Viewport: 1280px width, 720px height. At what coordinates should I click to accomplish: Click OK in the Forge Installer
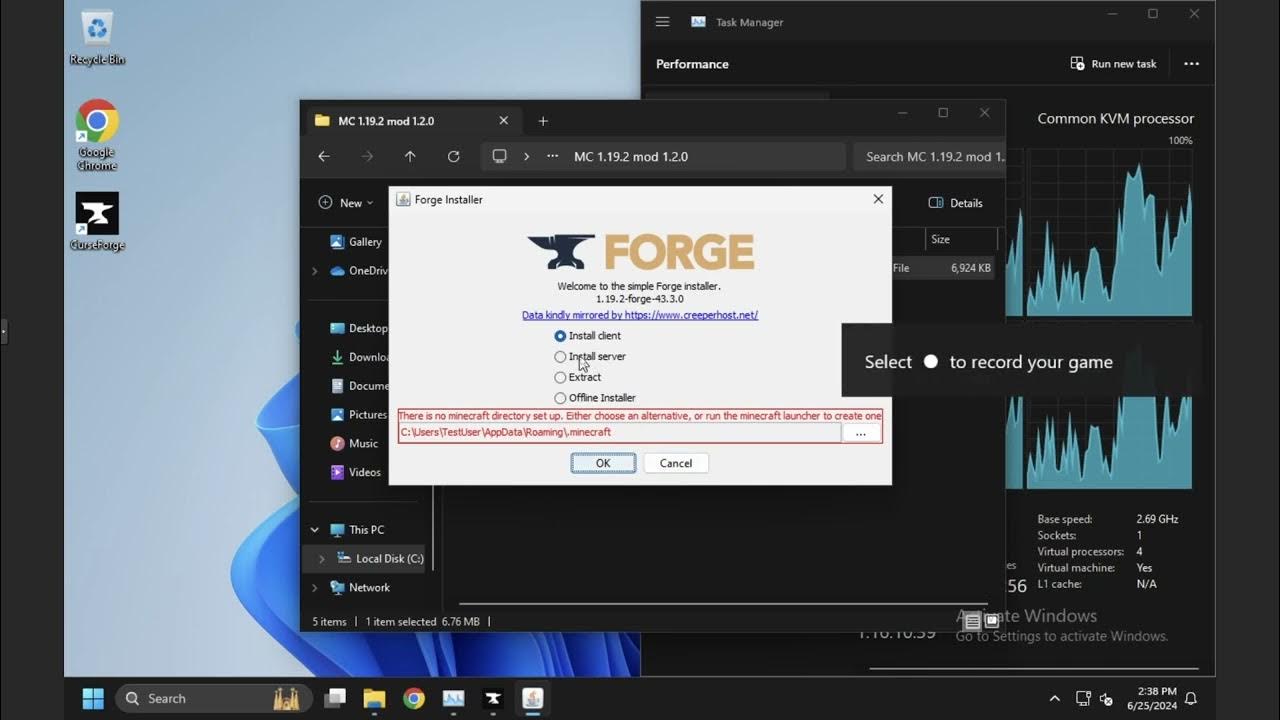[603, 463]
